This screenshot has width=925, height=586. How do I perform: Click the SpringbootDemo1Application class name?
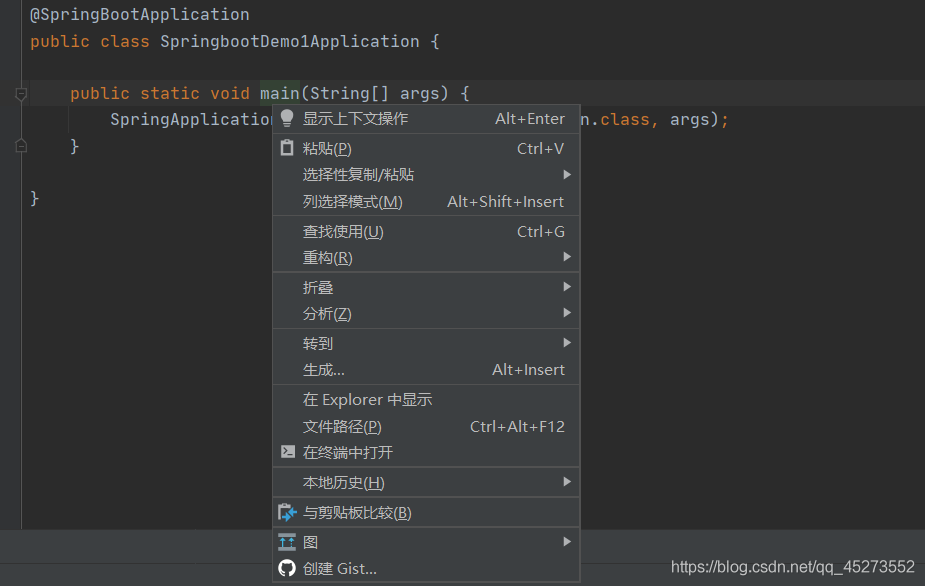pos(290,41)
